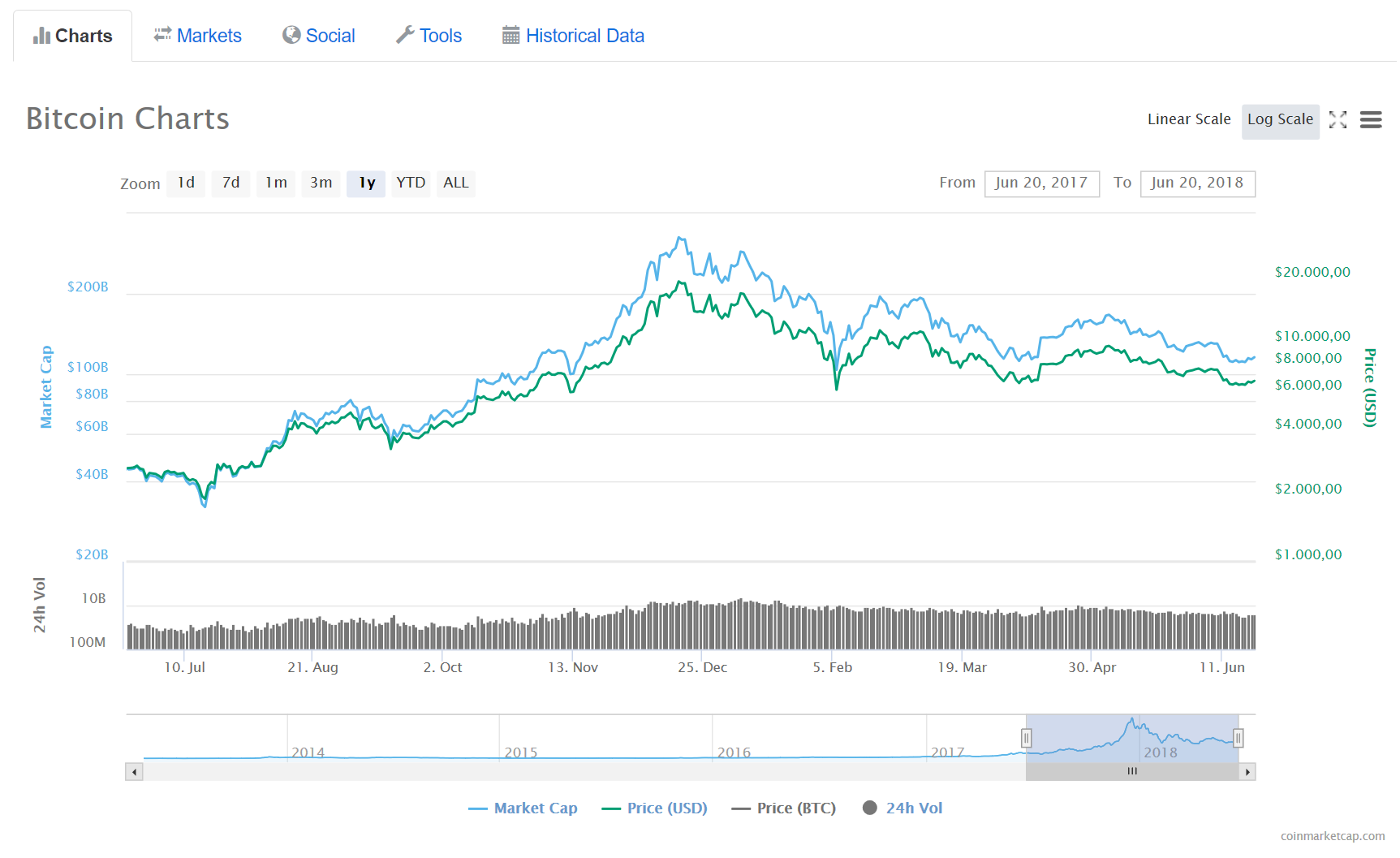The image size is (1400, 858).
Task: Click the Historical Data calendar icon
Action: tap(510, 35)
